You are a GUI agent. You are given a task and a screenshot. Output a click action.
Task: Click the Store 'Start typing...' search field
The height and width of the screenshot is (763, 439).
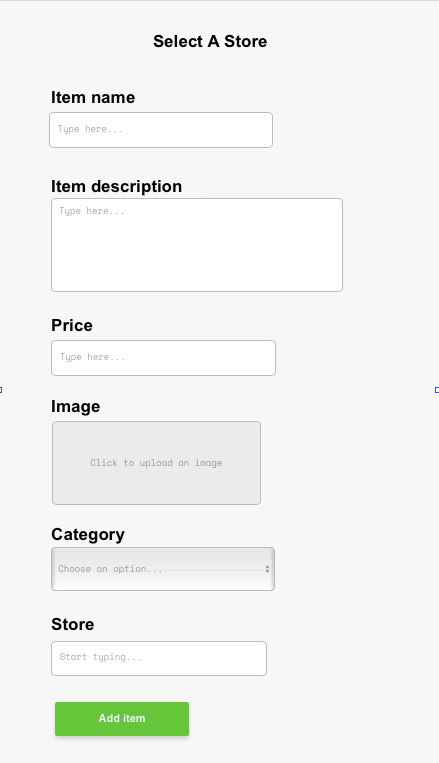[159, 658]
